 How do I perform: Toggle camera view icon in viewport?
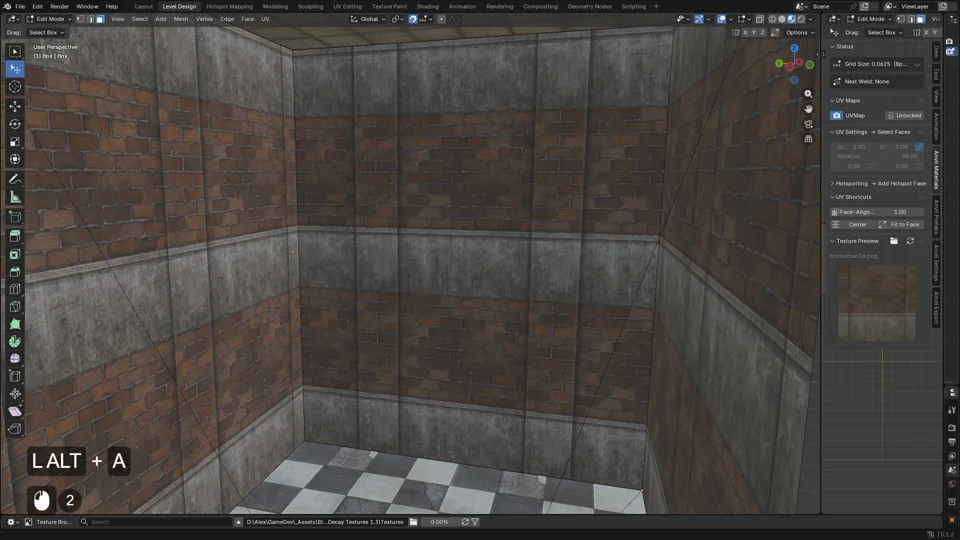tap(808, 124)
